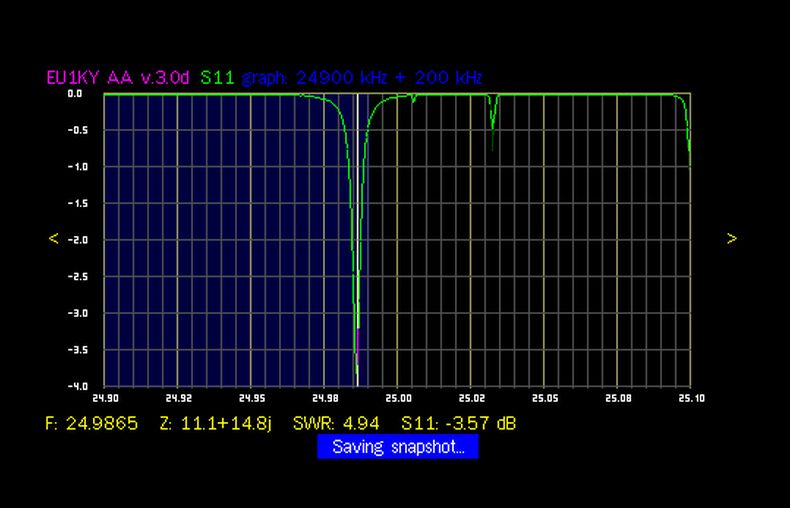This screenshot has width=790, height=508.
Task: Click the left arrow to shift frequency down
Action: click(53, 239)
